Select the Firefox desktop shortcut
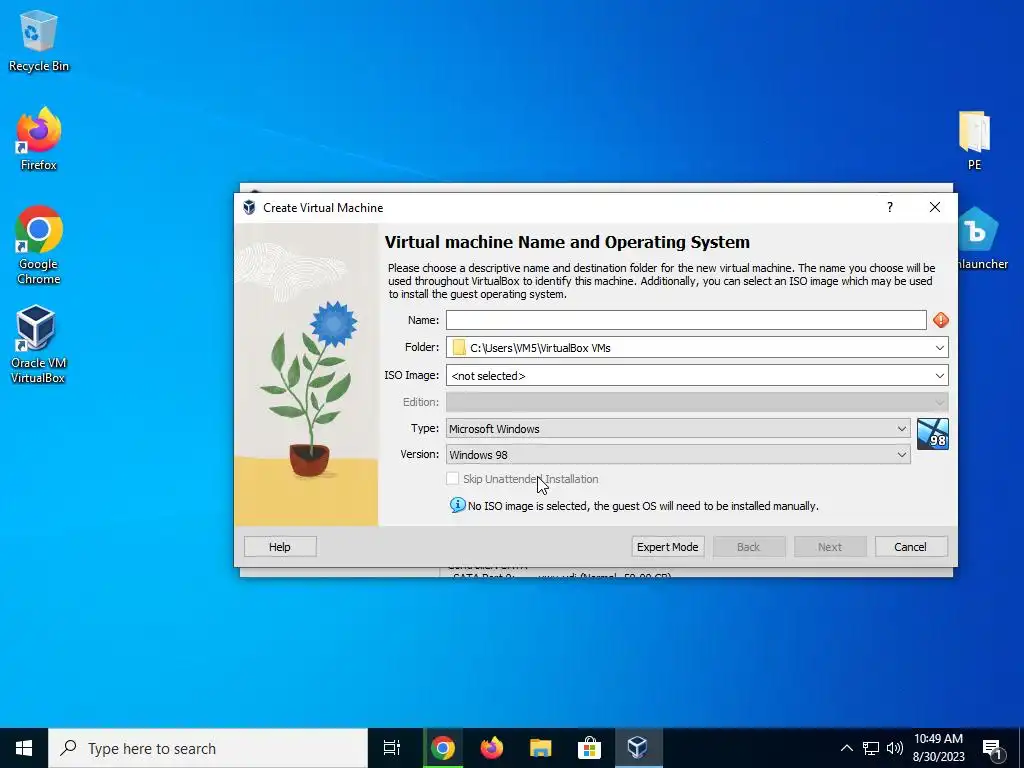1024x768 pixels. coord(39,139)
